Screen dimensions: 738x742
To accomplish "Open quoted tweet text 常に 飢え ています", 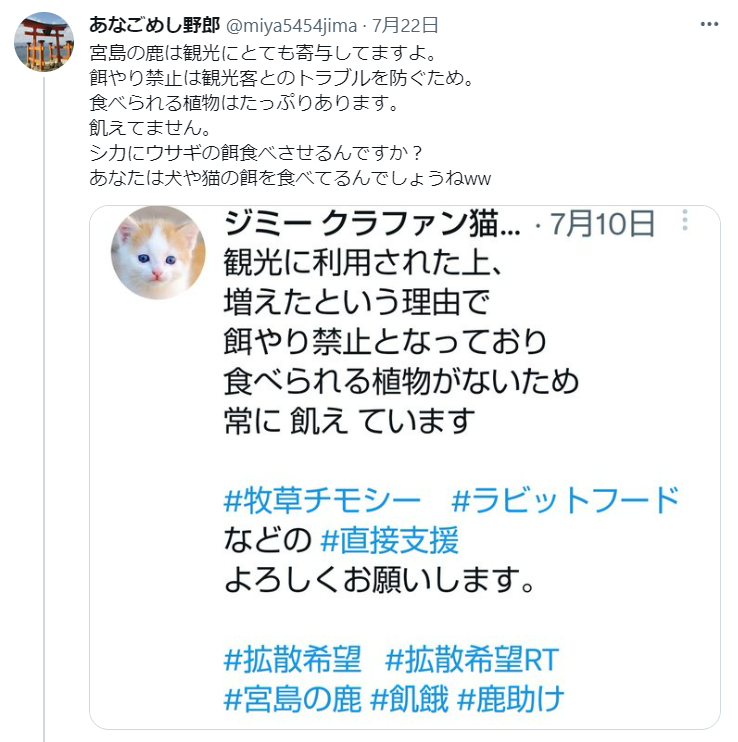I will coord(349,421).
